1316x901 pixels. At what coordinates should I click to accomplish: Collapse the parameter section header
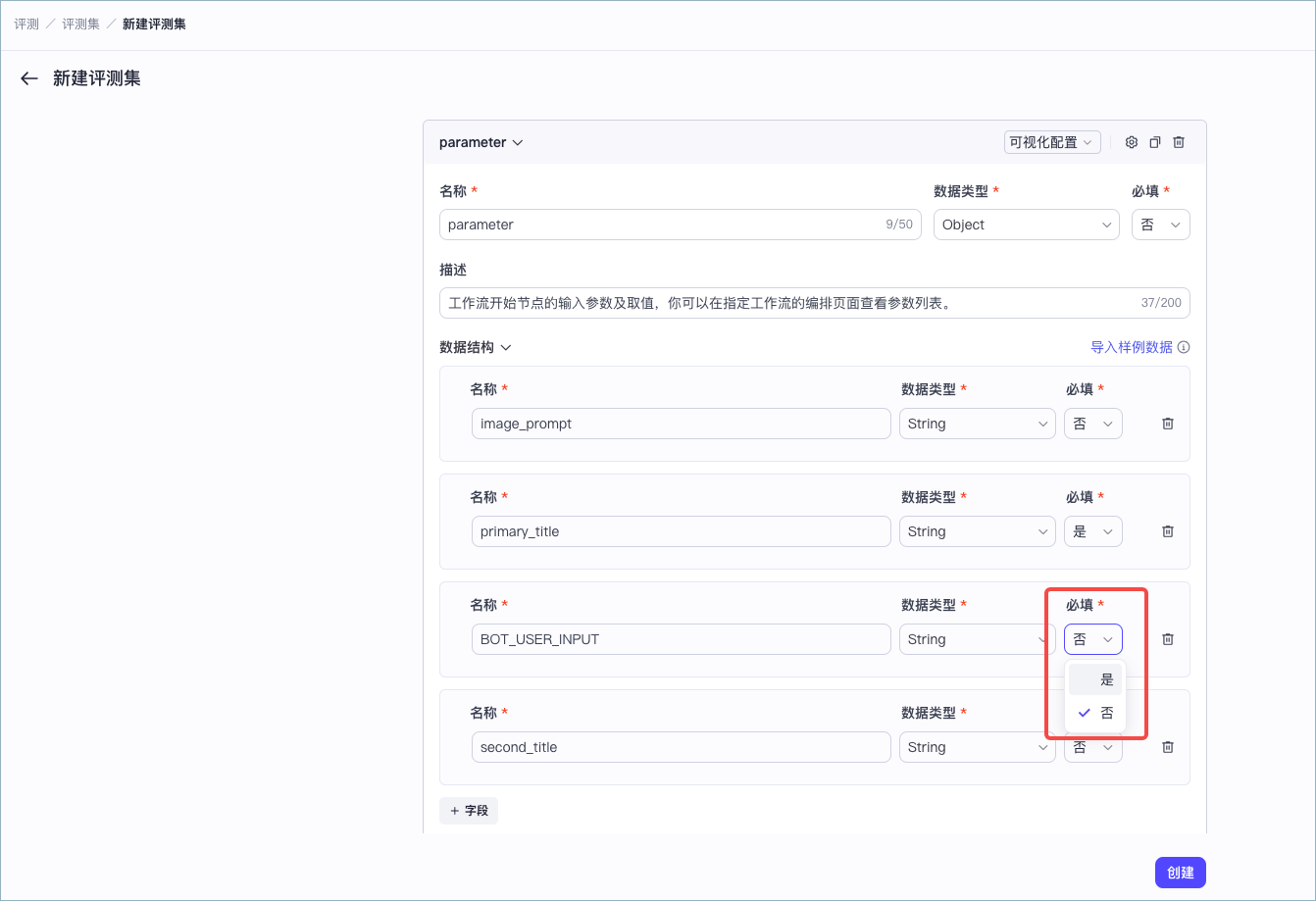pyautogui.click(x=481, y=142)
